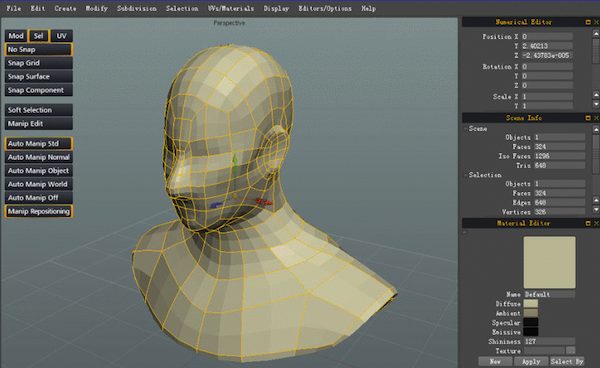Click the Material Editor panel float icon
This screenshot has width=600, height=368.
(x=588, y=223)
